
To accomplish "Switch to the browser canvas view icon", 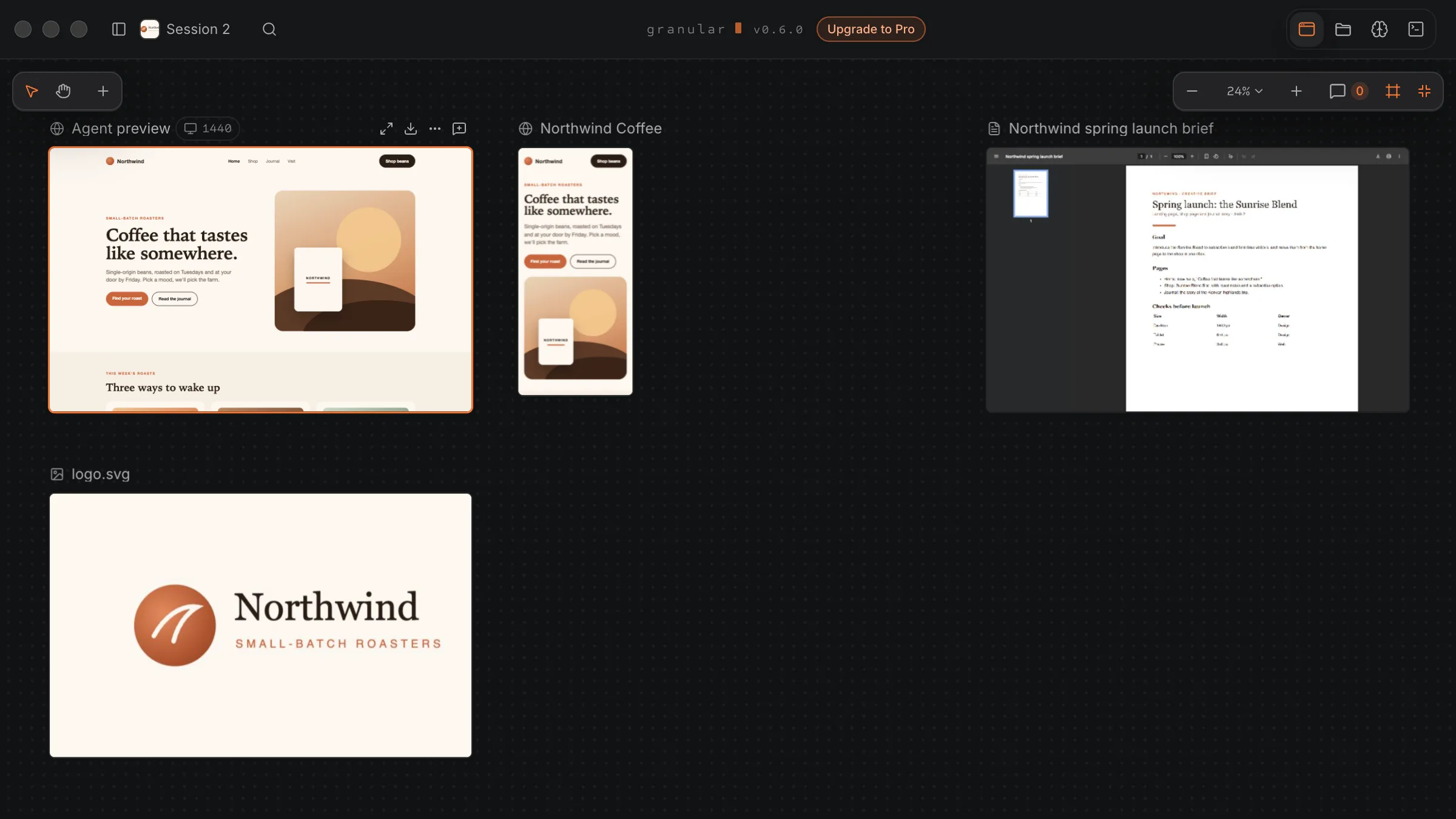I will (1307, 29).
